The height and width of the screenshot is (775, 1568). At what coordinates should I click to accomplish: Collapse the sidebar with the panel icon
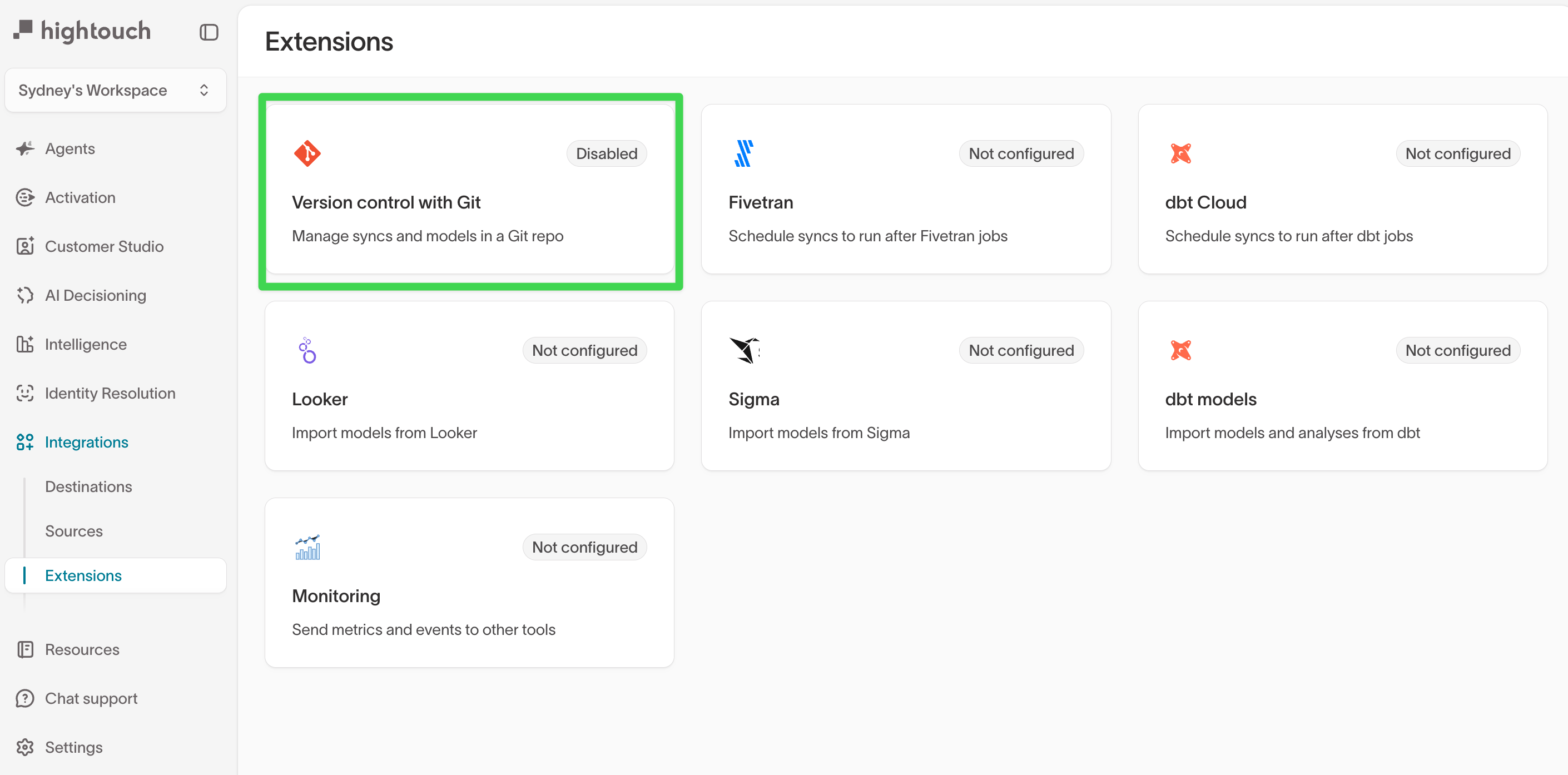[x=209, y=32]
